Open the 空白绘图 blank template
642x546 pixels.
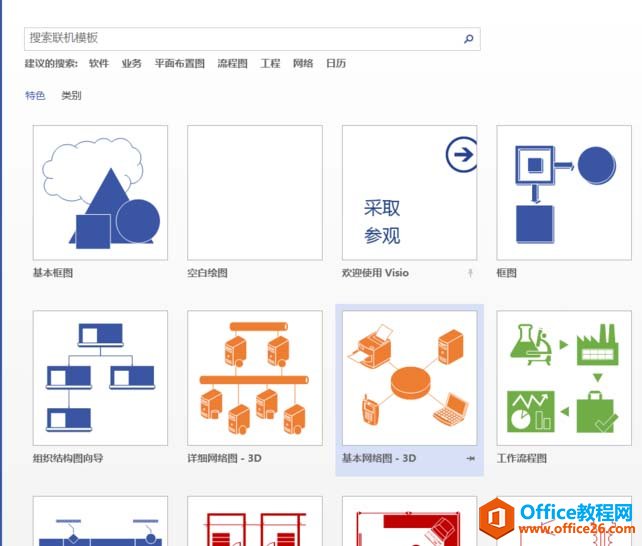tap(255, 193)
